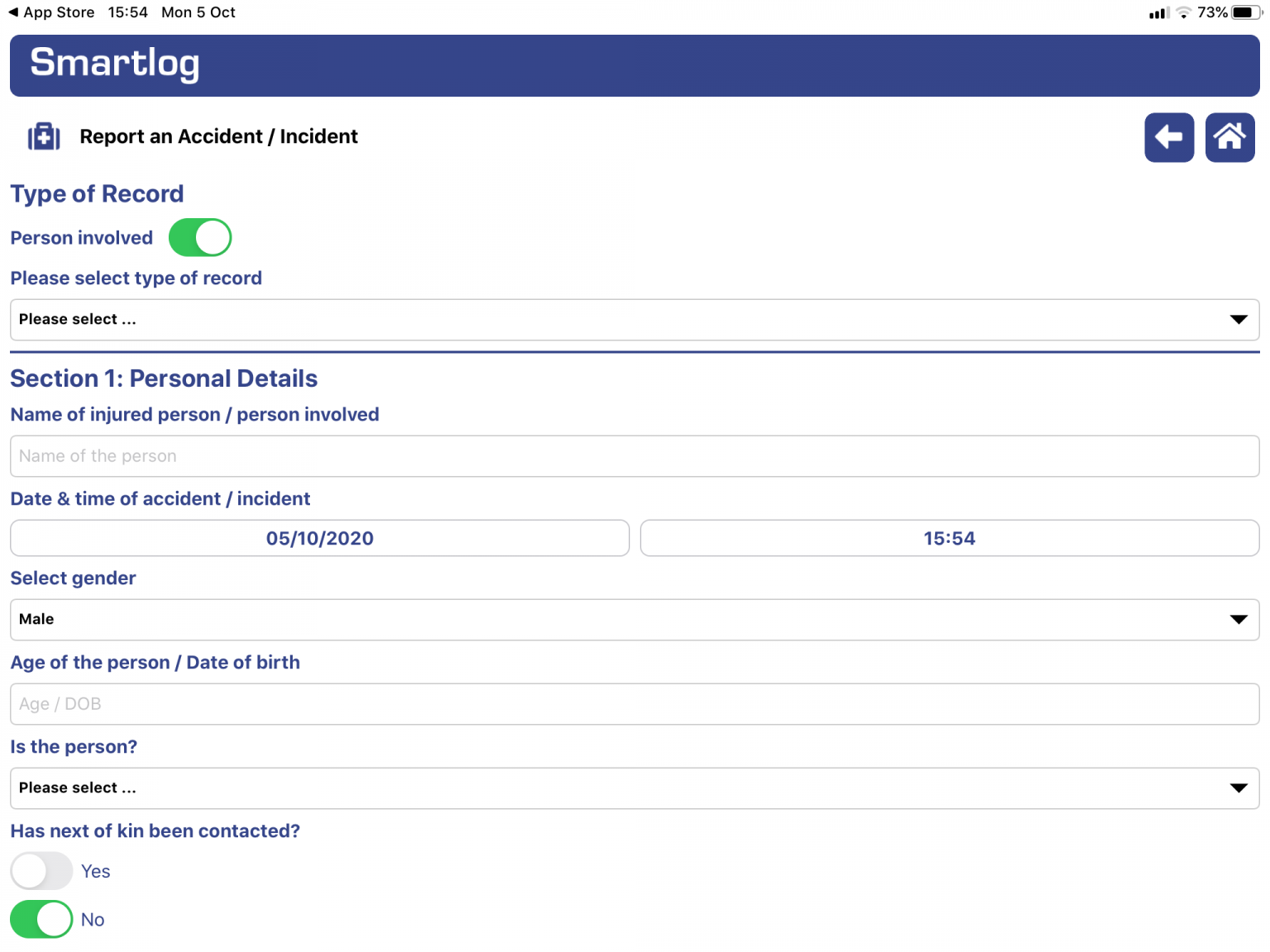The height and width of the screenshot is (952, 1270).
Task: Toggle the Person involved switch off
Action: point(199,237)
